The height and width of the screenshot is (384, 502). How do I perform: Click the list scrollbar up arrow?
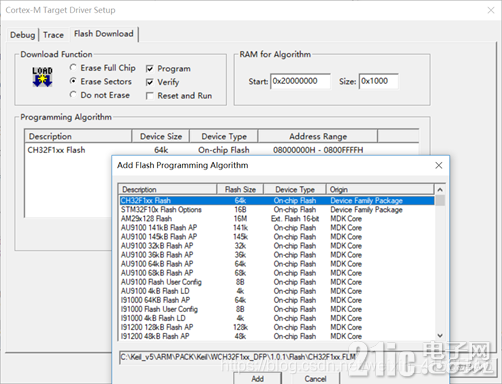tap(440, 190)
